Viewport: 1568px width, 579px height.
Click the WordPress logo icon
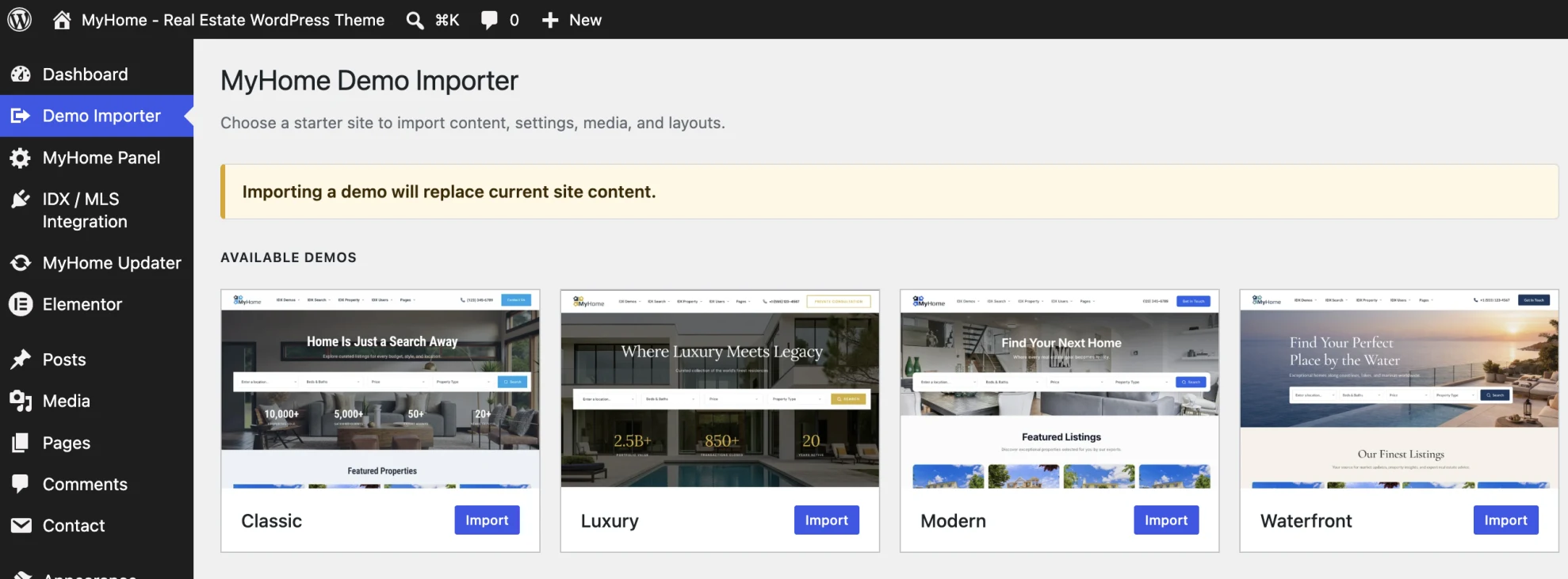pos(19,19)
